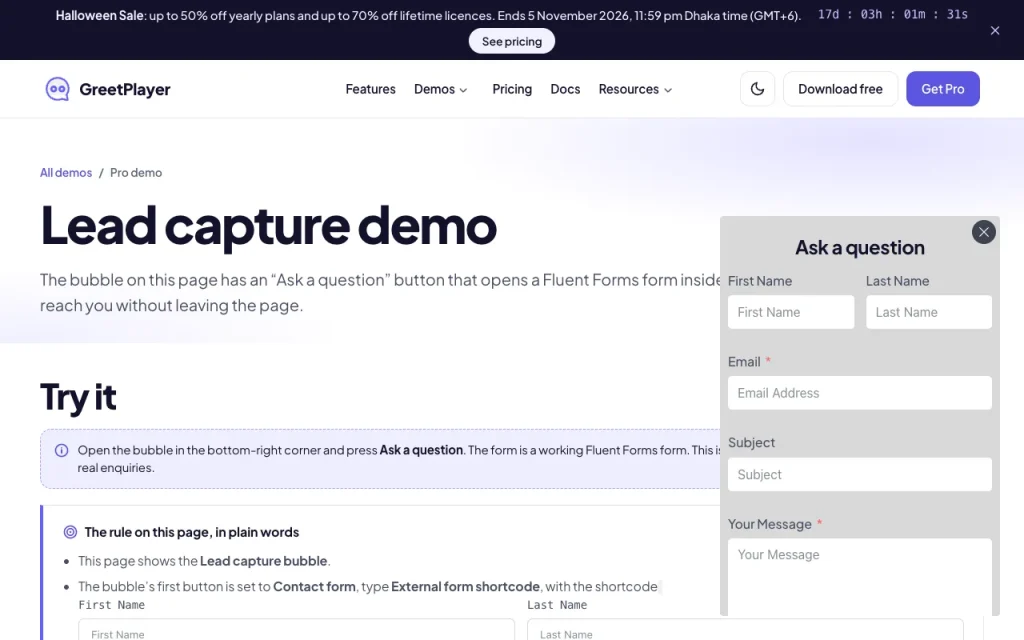Click the See pricing button
The image size is (1024, 640).
tap(512, 41)
